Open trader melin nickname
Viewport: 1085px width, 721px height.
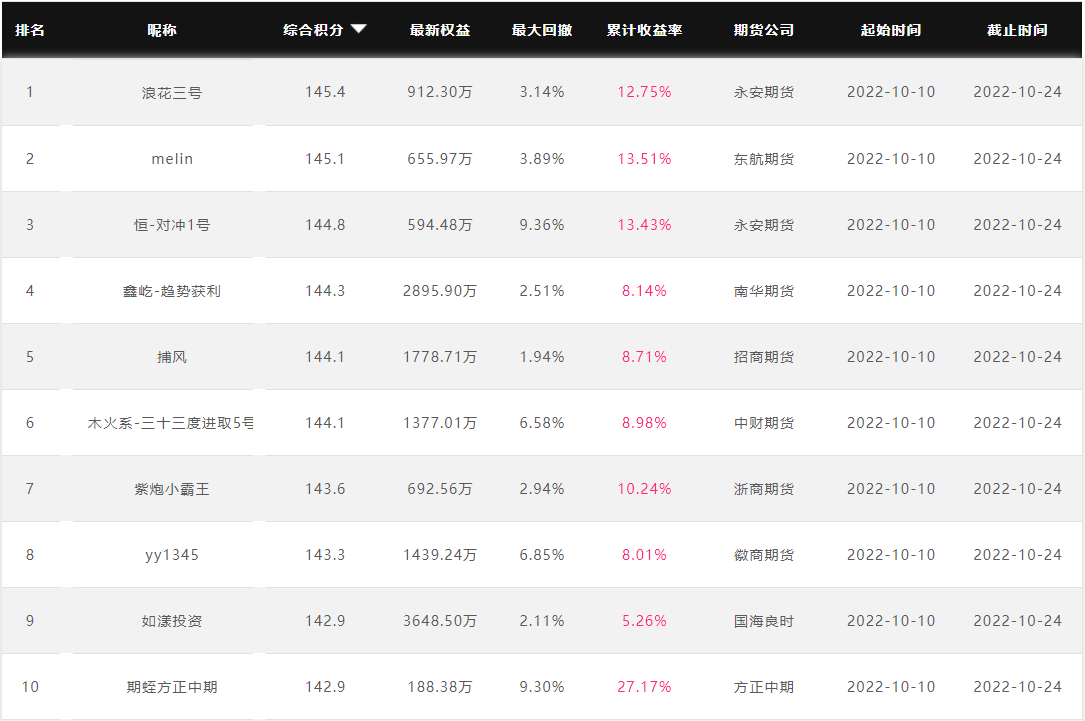coord(172,159)
